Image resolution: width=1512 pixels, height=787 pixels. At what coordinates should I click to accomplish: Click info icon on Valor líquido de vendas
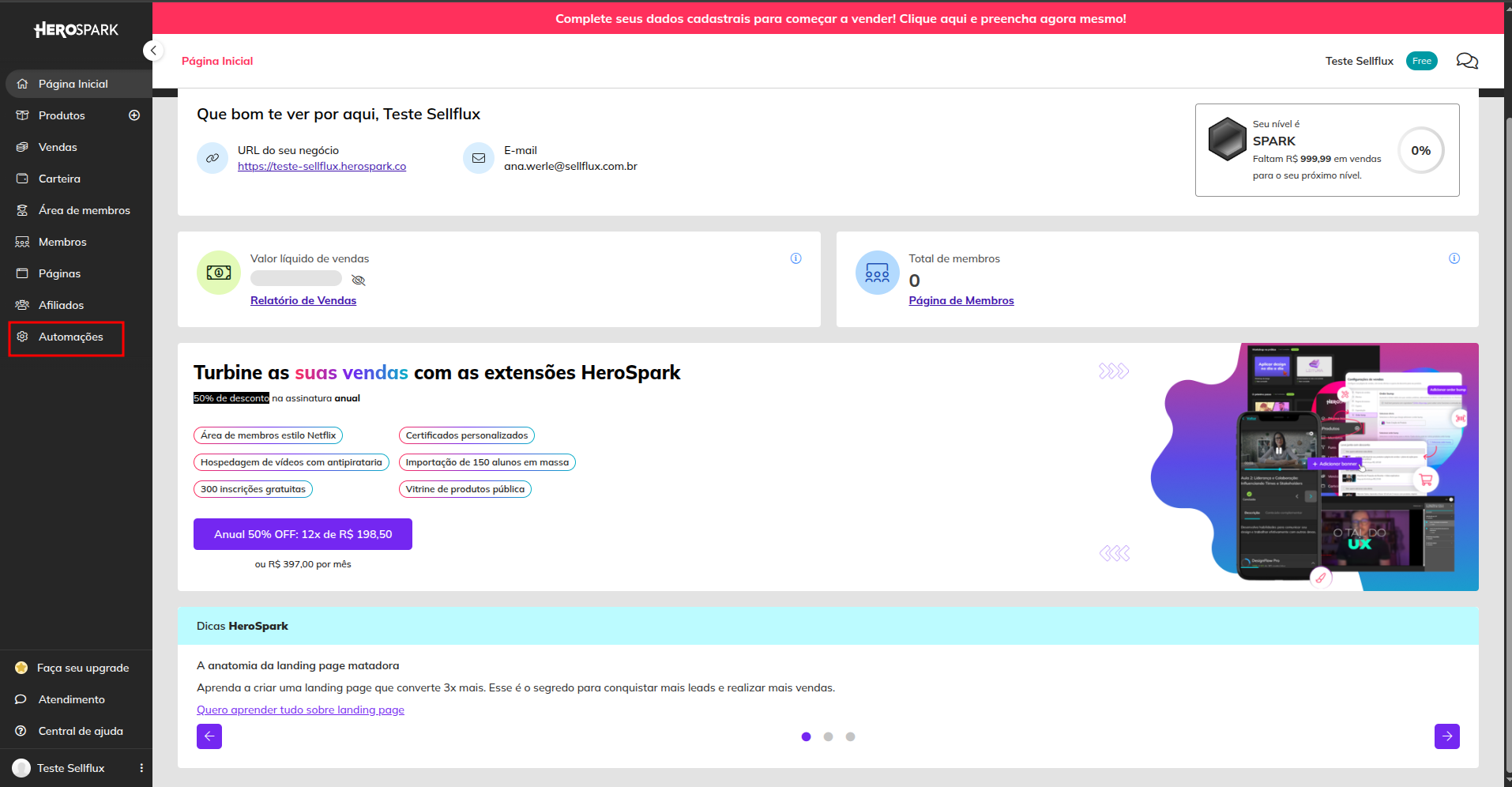(795, 258)
